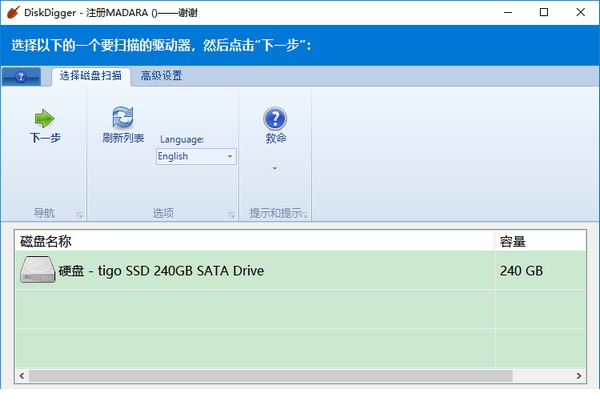
Task: Open the 提示和提示 group dialog launcher
Action: (305, 215)
